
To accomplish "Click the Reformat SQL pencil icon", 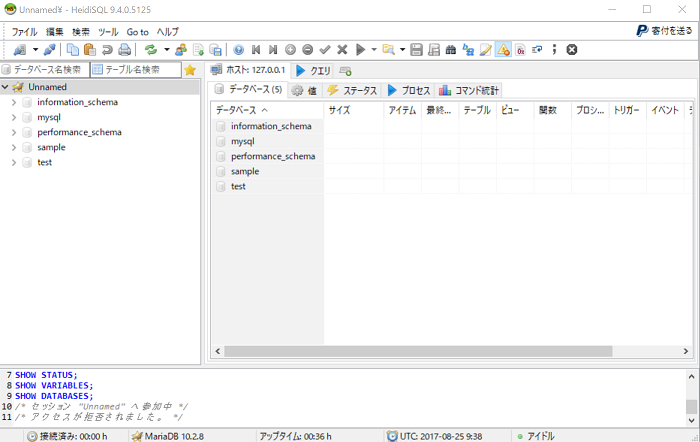I will [x=485, y=50].
